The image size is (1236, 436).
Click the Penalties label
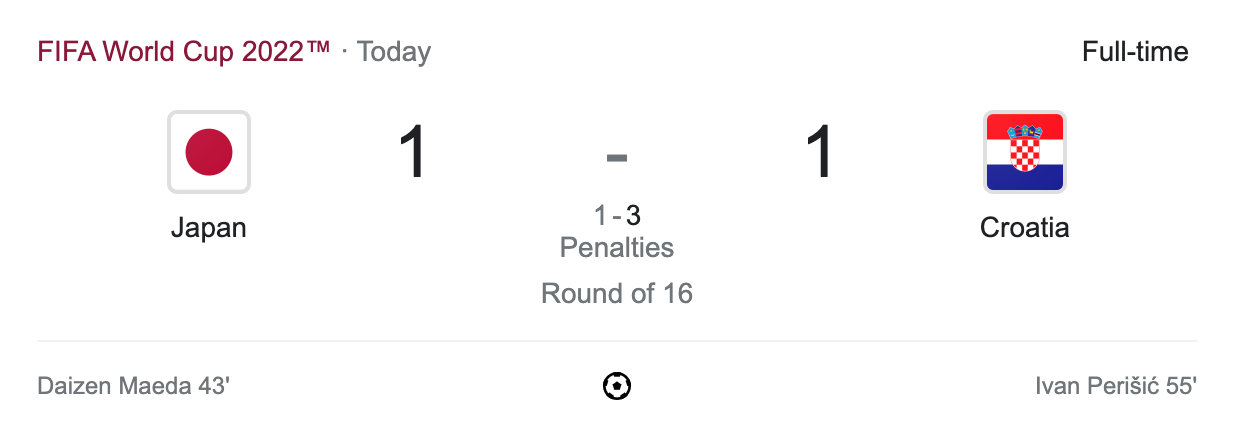click(617, 247)
